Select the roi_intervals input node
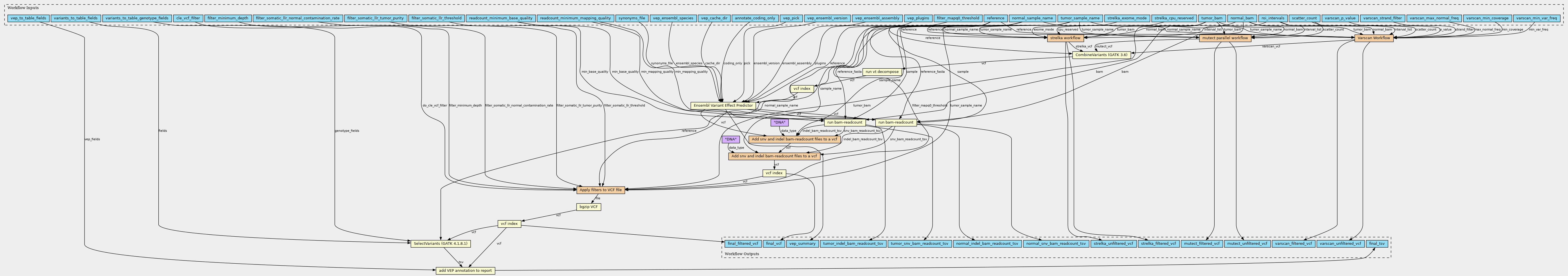Viewport: 1568px width, 276px height. coord(1272,18)
